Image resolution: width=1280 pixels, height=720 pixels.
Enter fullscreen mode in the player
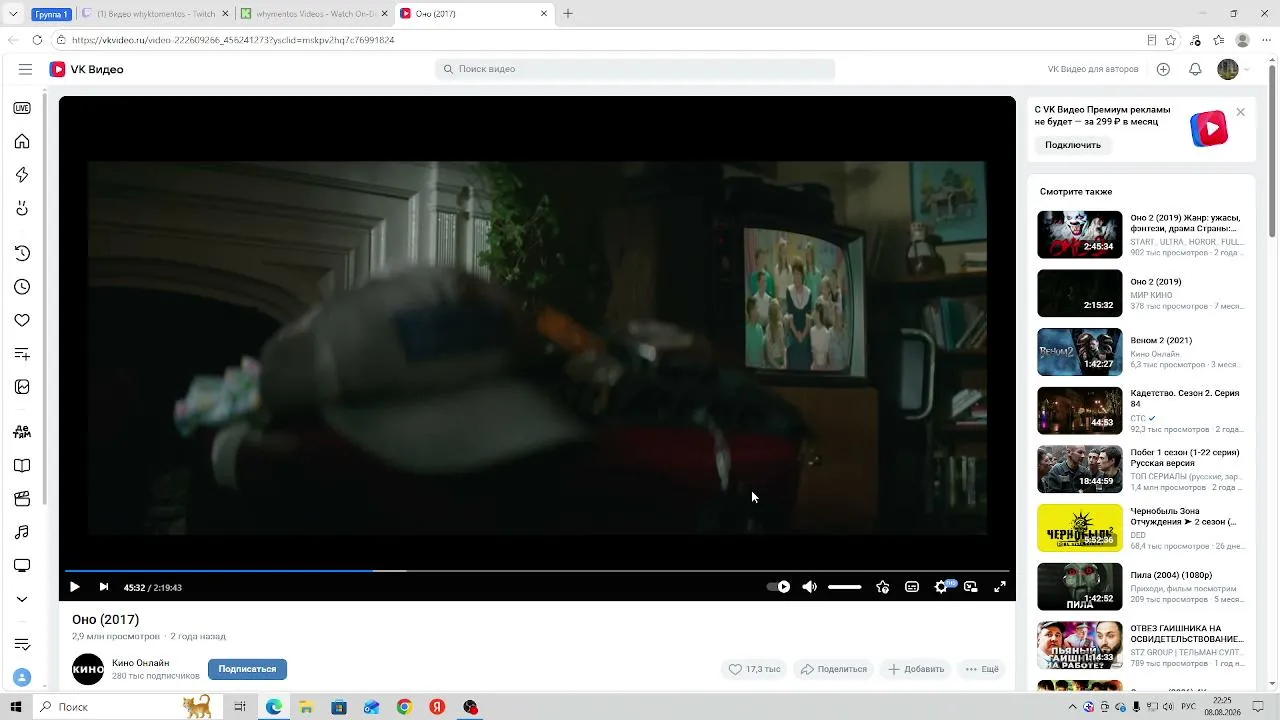coord(999,587)
